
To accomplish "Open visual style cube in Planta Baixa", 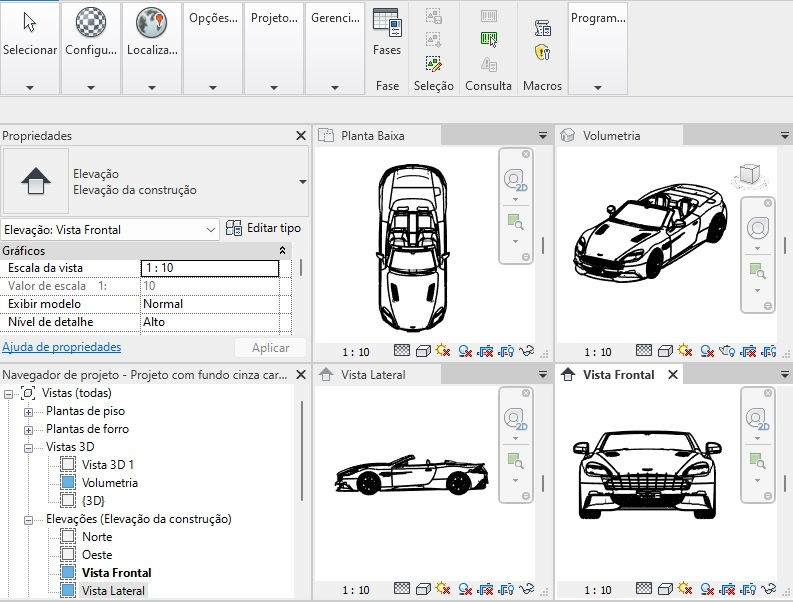I will [423, 351].
